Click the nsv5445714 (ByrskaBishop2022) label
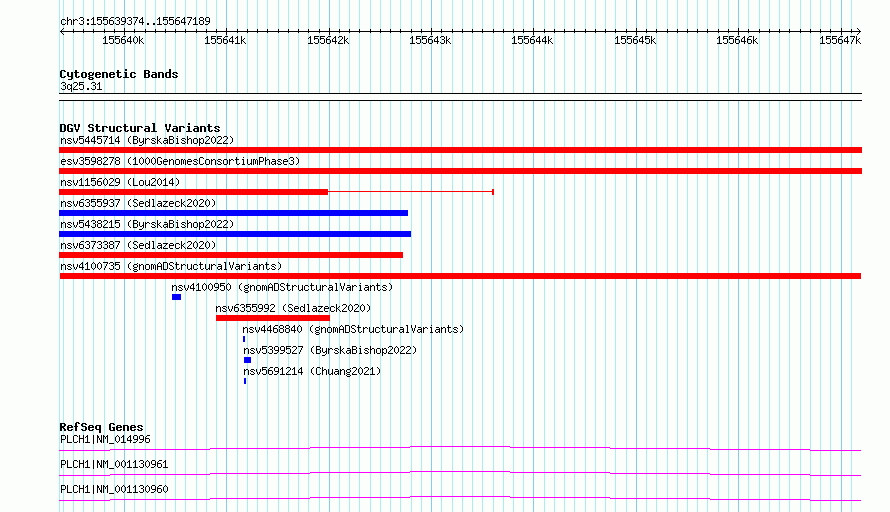The image size is (890, 512). click(x=147, y=140)
